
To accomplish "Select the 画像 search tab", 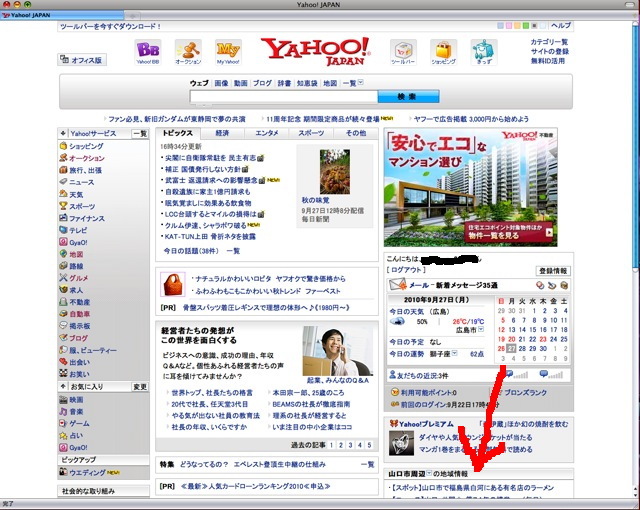I will tap(222, 83).
